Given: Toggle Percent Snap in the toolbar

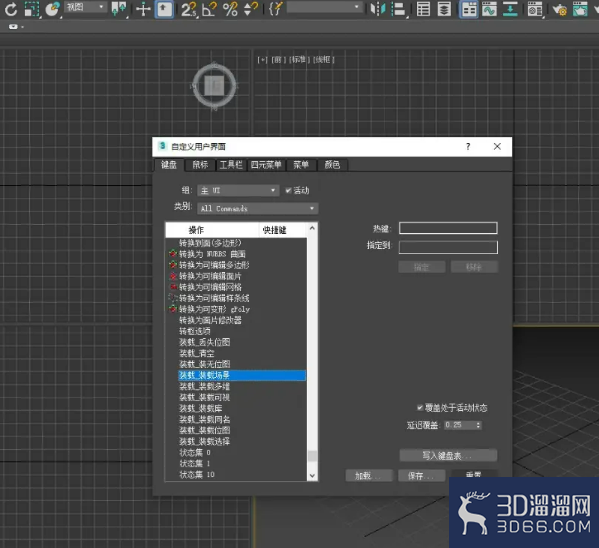Looking at the screenshot, I should (230, 9).
